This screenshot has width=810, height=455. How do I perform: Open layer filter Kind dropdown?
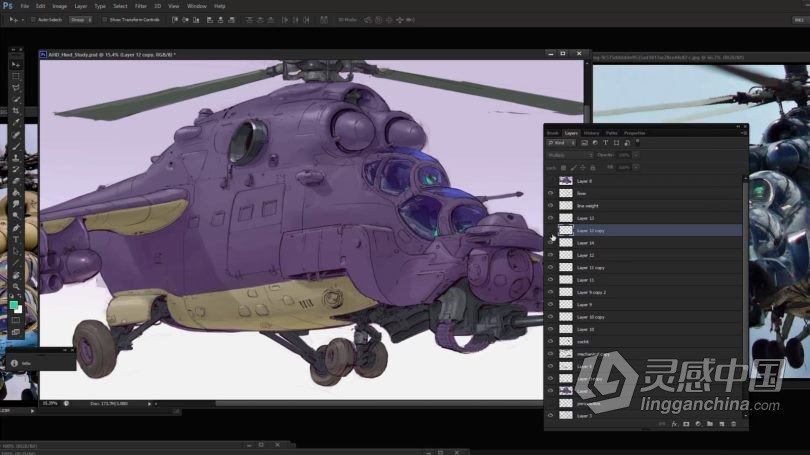pos(561,143)
